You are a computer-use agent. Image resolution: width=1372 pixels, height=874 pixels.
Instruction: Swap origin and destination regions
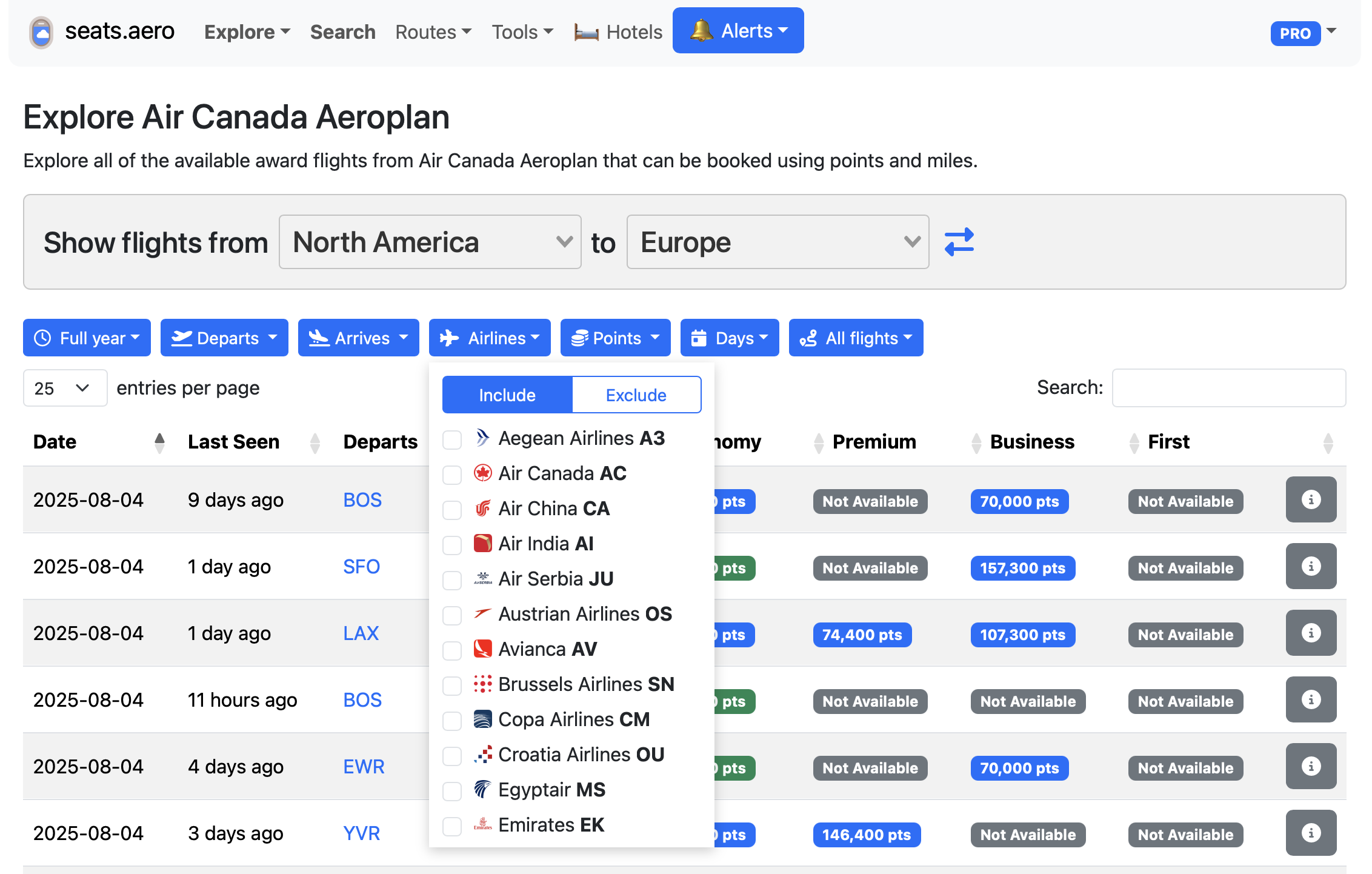pyautogui.click(x=959, y=242)
